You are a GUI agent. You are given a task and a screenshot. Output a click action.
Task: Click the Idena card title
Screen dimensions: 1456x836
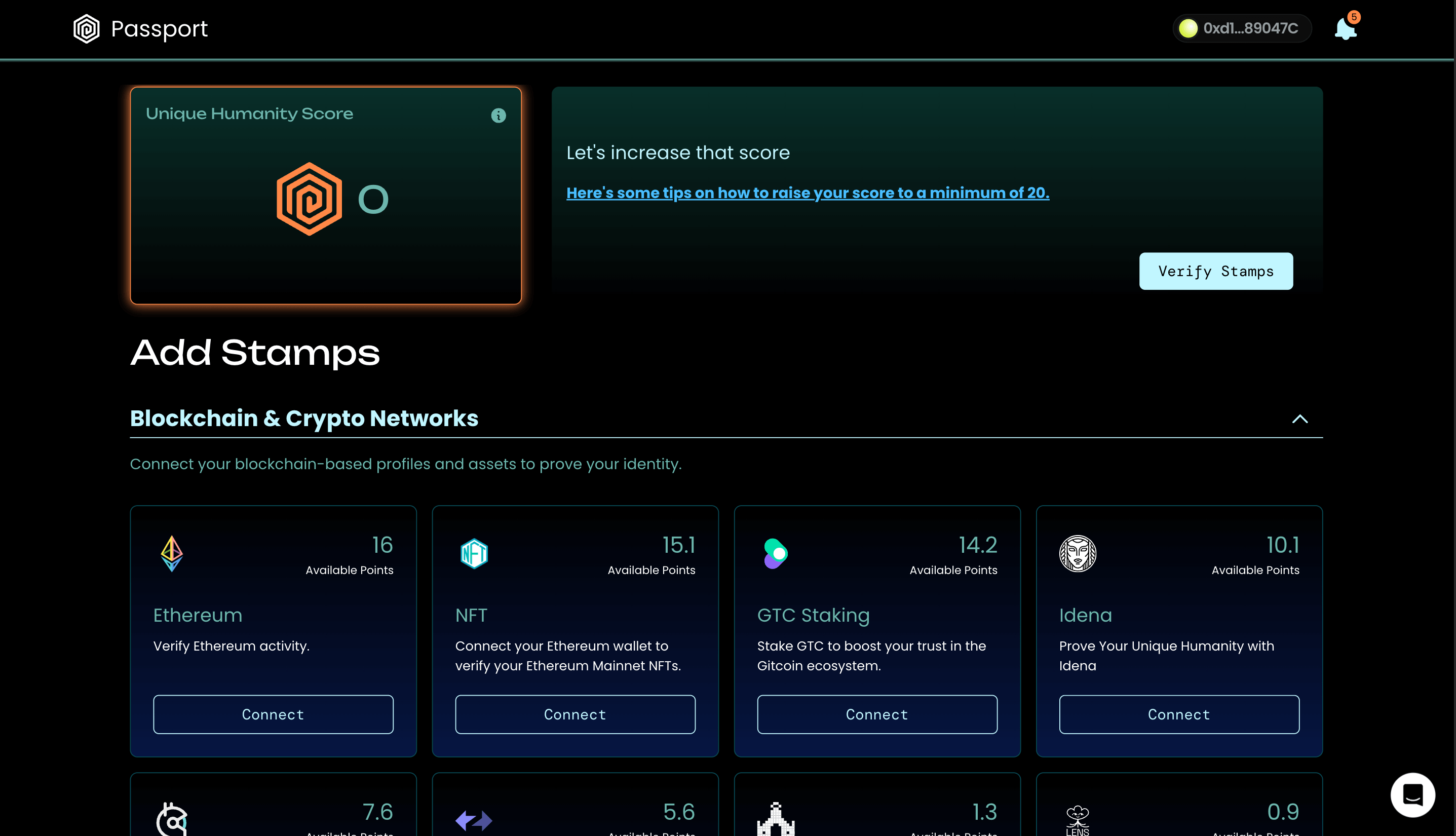pos(1085,615)
